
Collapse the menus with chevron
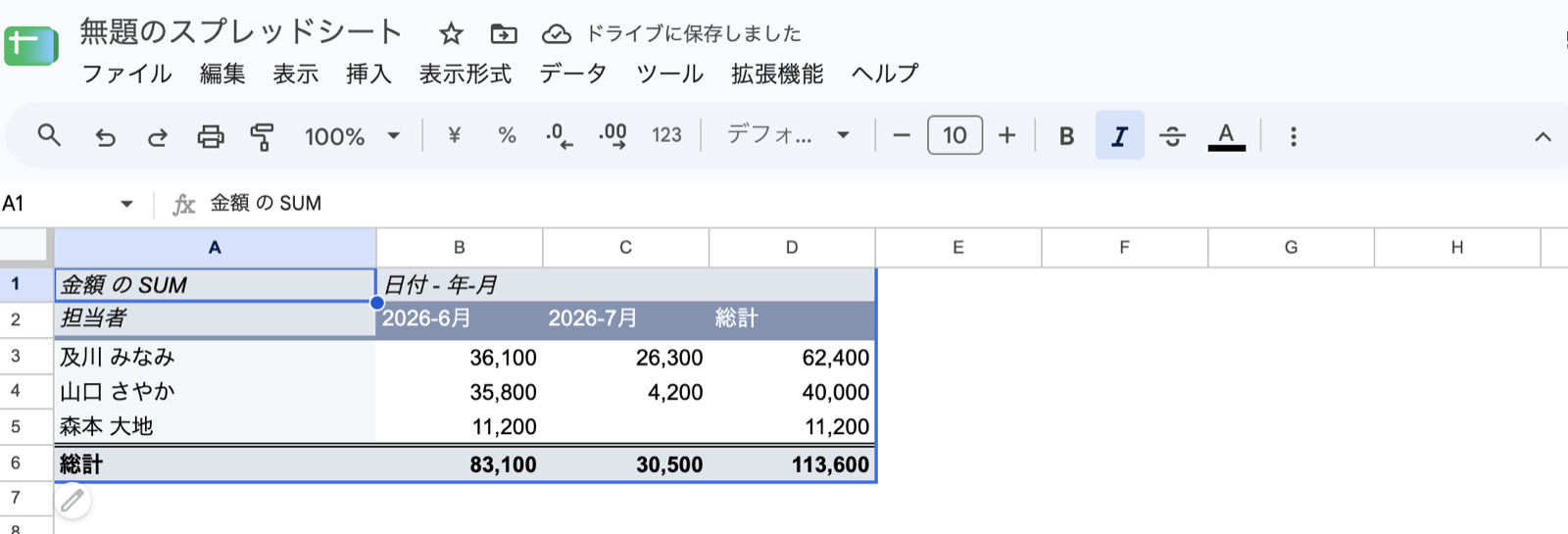[1543, 136]
